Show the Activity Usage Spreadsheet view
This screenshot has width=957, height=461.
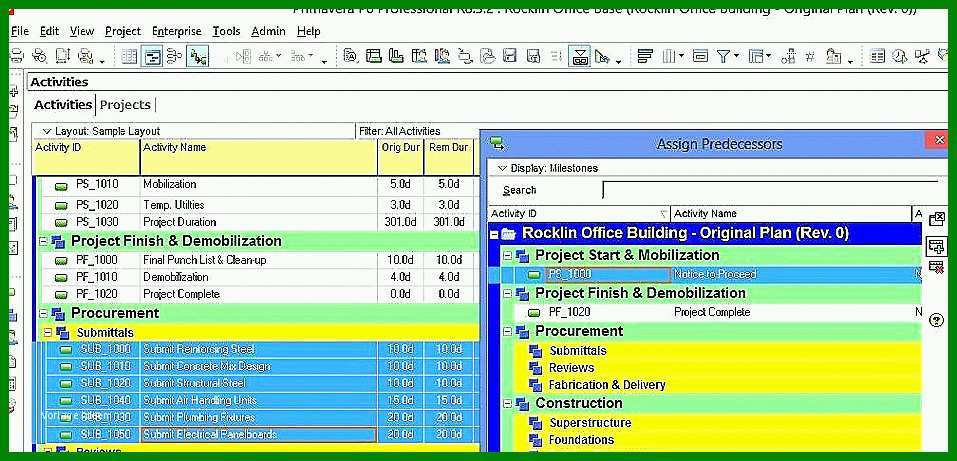click(x=175, y=57)
